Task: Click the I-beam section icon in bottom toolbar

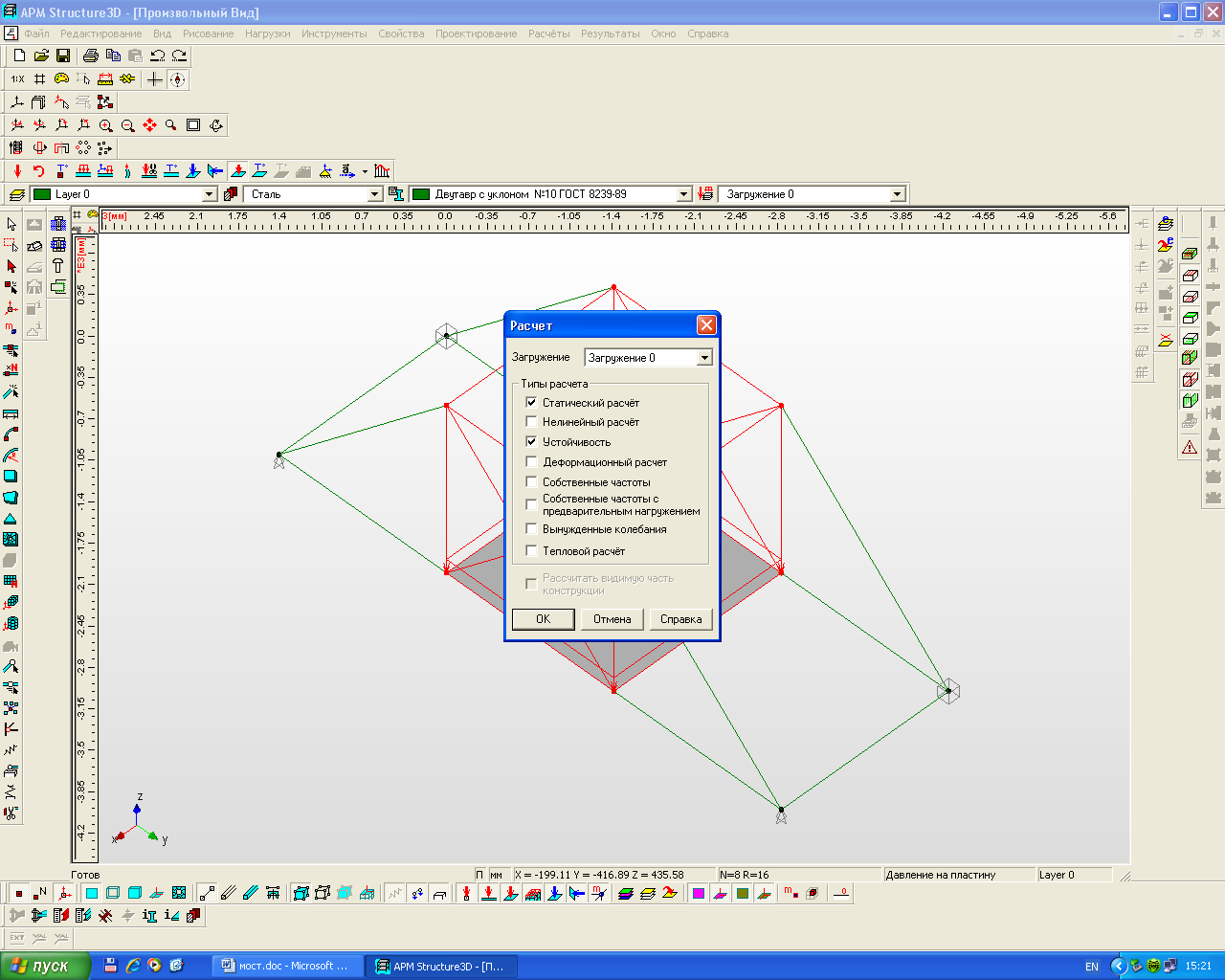Action: point(150,916)
